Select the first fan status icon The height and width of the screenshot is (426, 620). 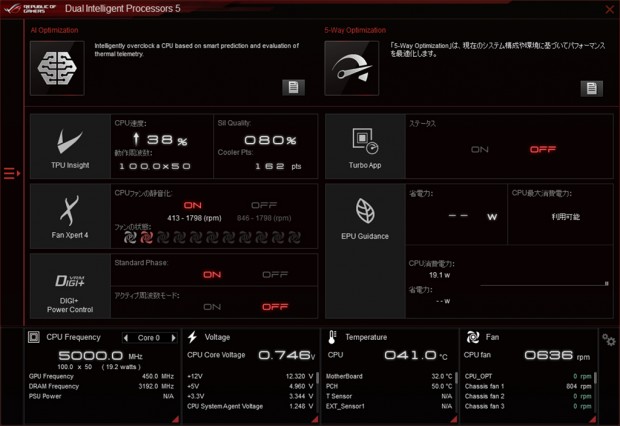[x=130, y=237]
